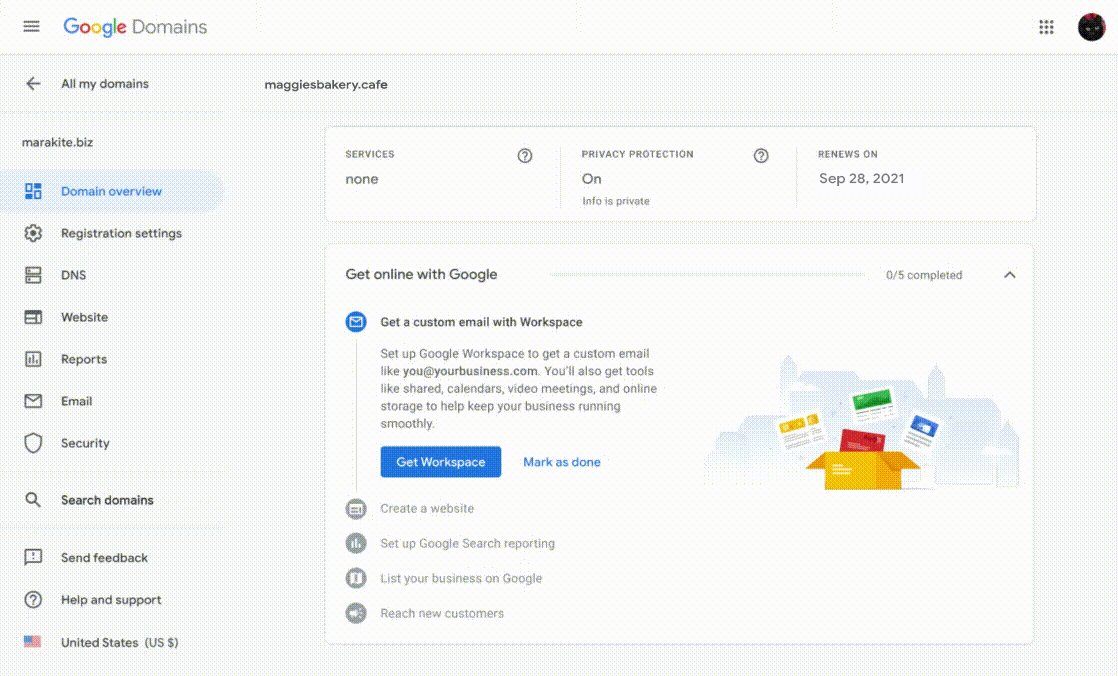Image resolution: width=1118 pixels, height=676 pixels.
Task: Click the Reports chart icon
Action: pyautogui.click(x=33, y=359)
